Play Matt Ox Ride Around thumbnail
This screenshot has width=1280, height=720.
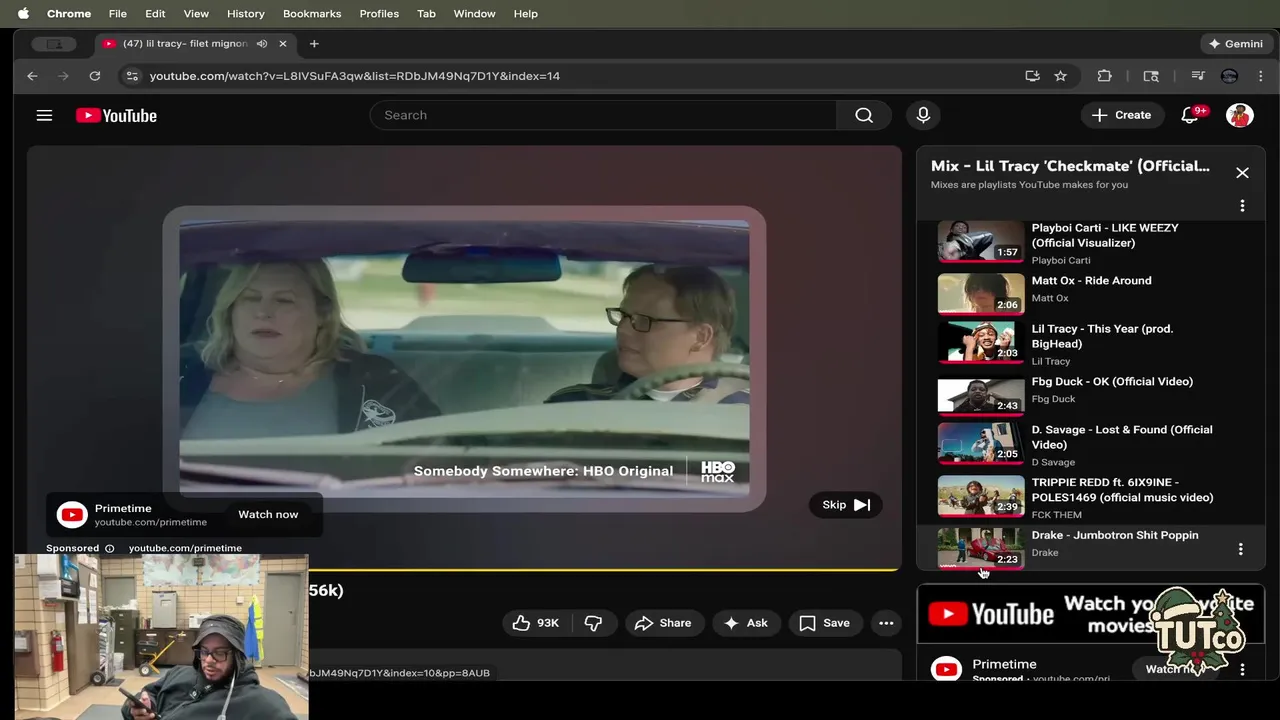[x=981, y=294]
